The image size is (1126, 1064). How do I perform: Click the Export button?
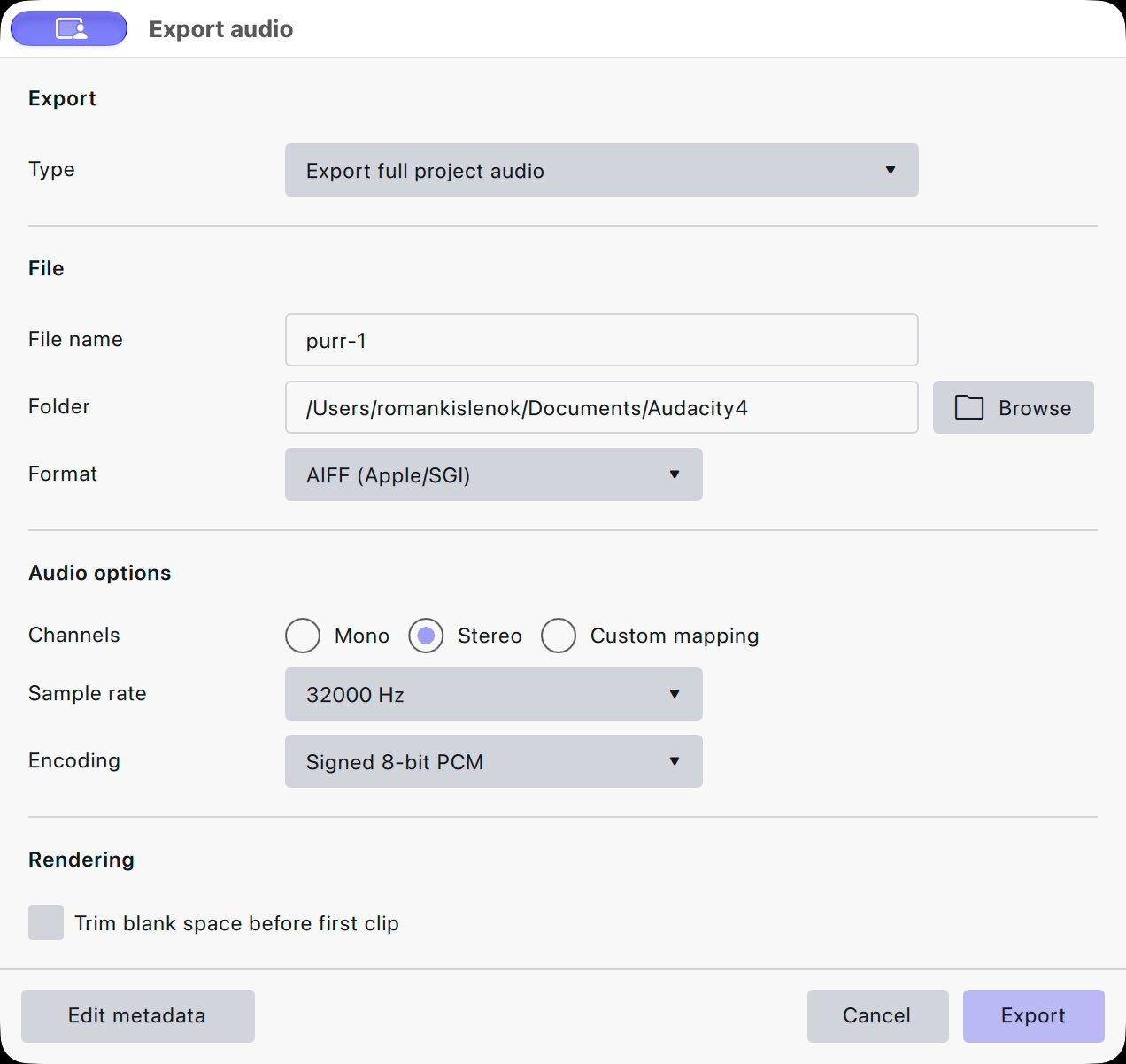(1034, 1016)
